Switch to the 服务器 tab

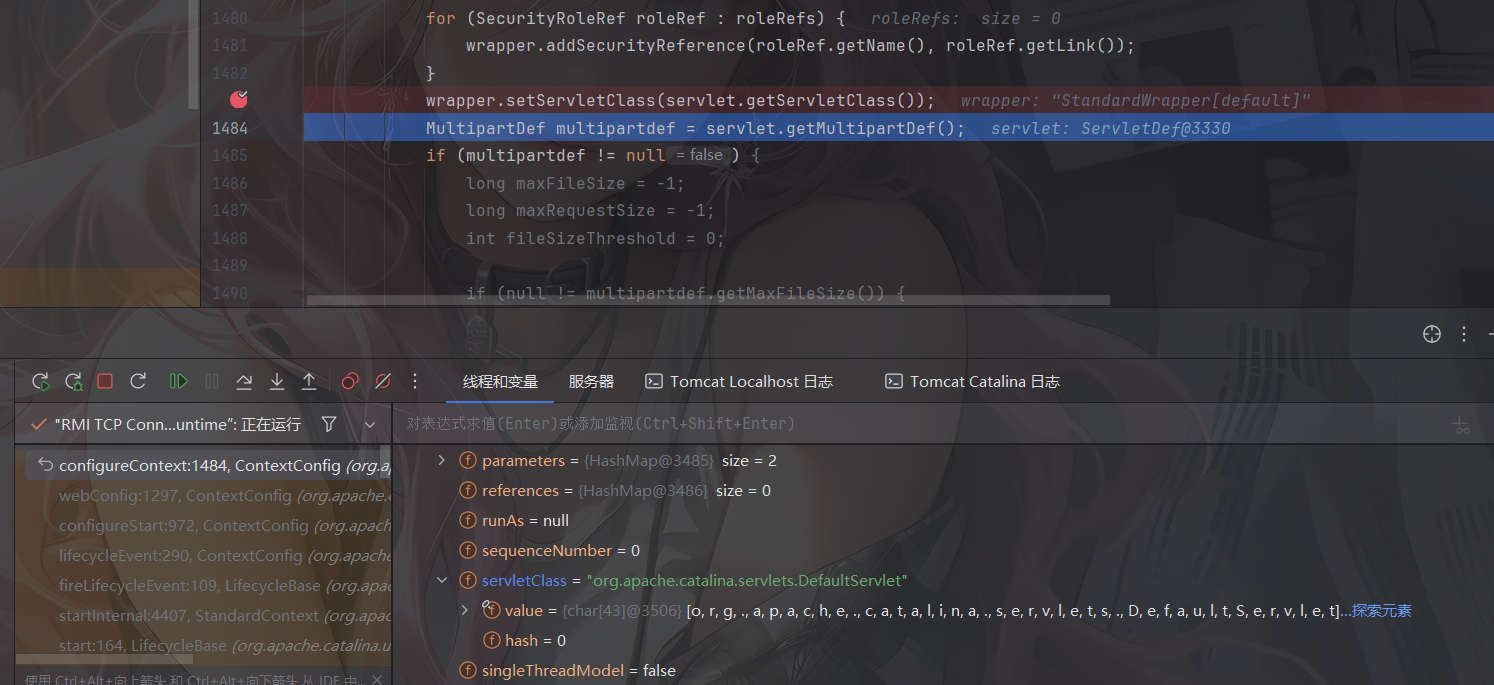coord(591,381)
